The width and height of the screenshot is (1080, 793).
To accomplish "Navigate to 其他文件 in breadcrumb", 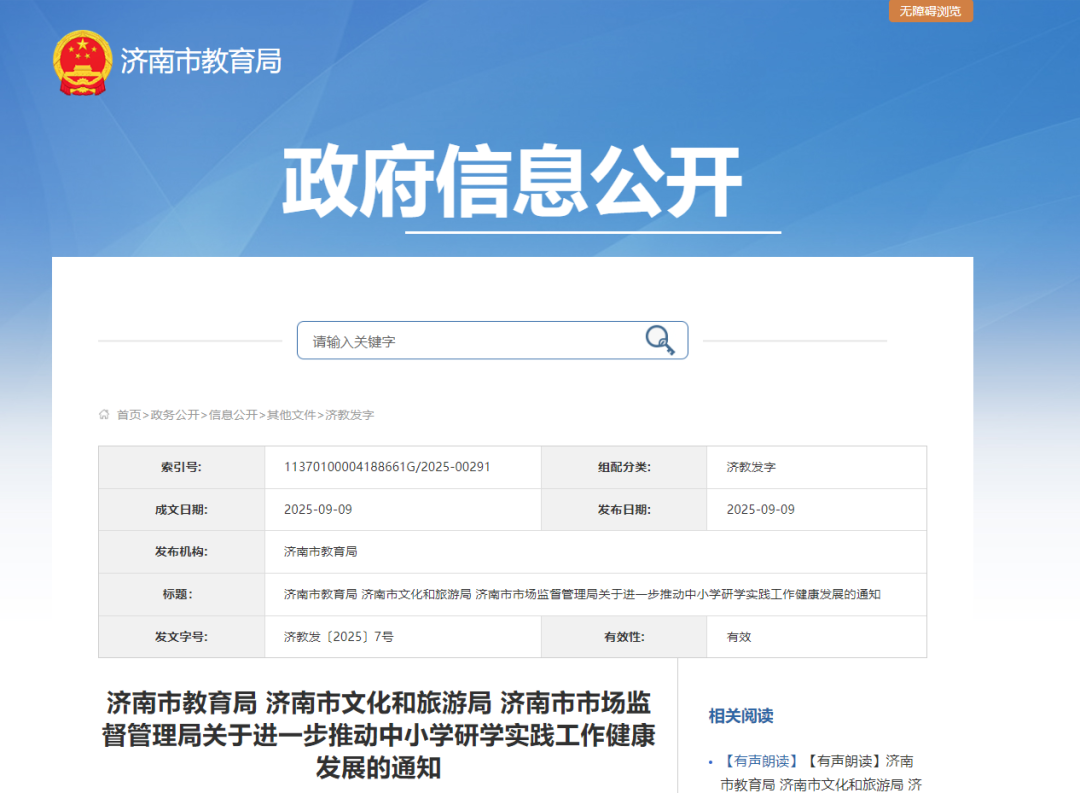I will pyautogui.click(x=291, y=414).
